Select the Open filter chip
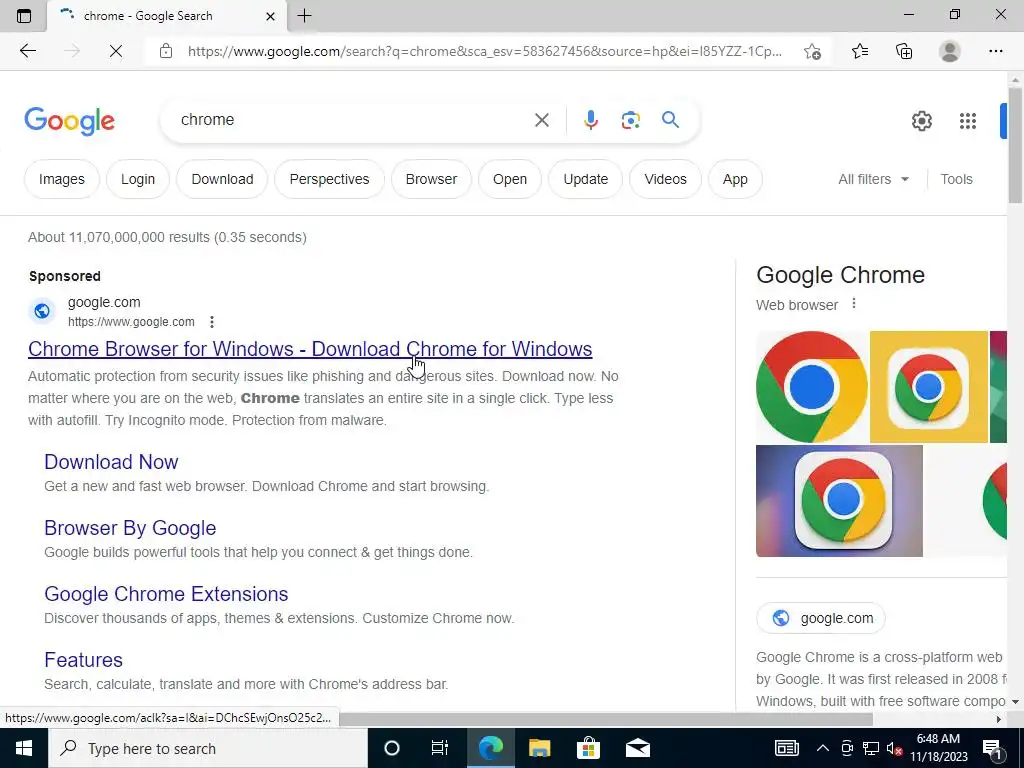The height and width of the screenshot is (768, 1024). click(x=509, y=179)
